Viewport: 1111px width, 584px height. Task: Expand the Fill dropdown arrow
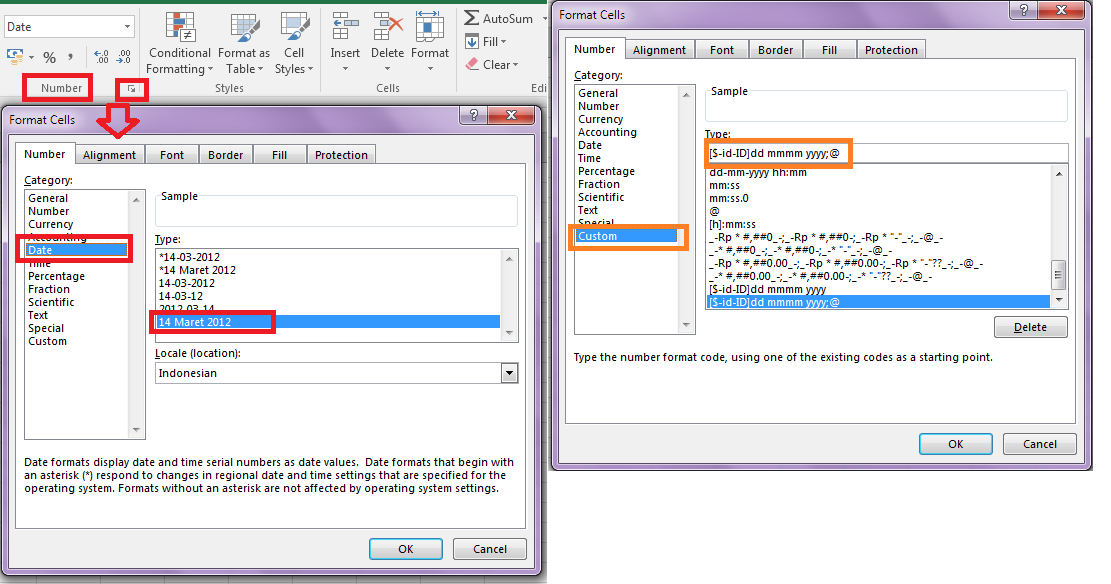[x=504, y=42]
